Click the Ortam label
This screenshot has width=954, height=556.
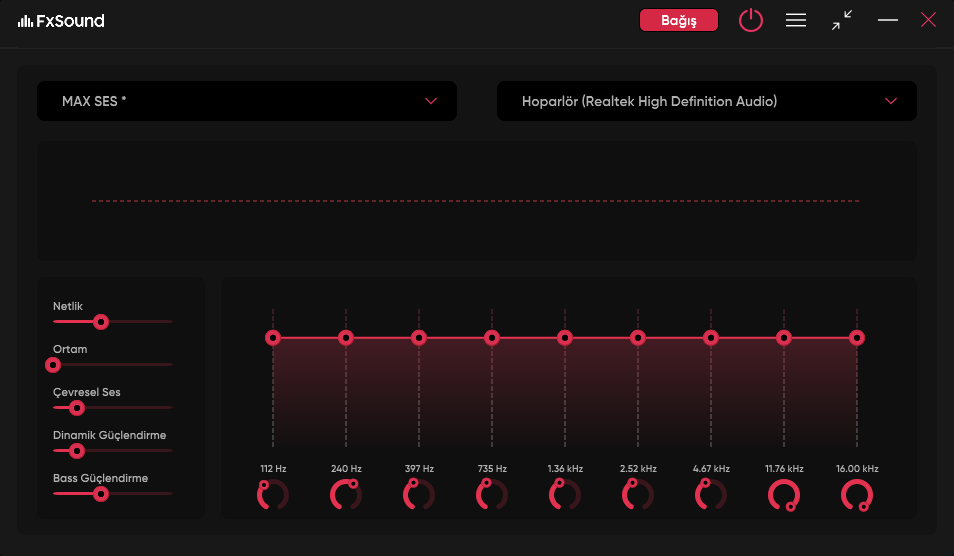pos(70,349)
